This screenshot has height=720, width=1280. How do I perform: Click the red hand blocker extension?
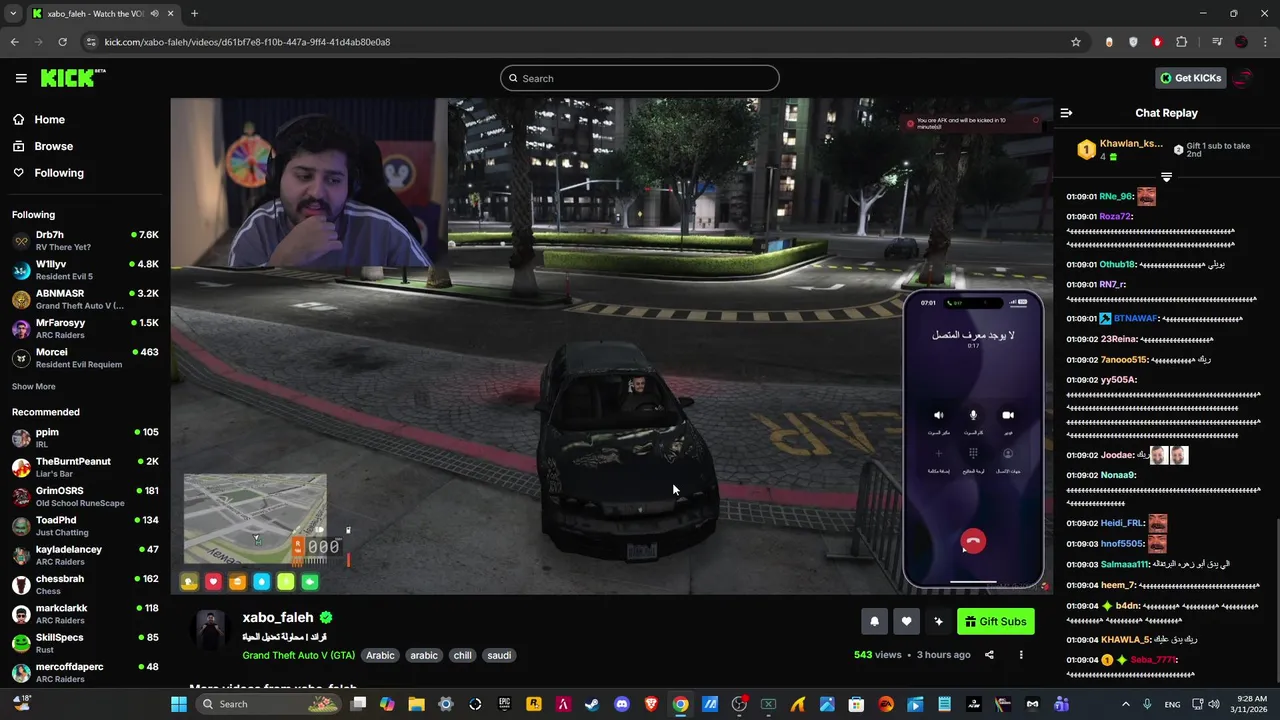[1157, 42]
